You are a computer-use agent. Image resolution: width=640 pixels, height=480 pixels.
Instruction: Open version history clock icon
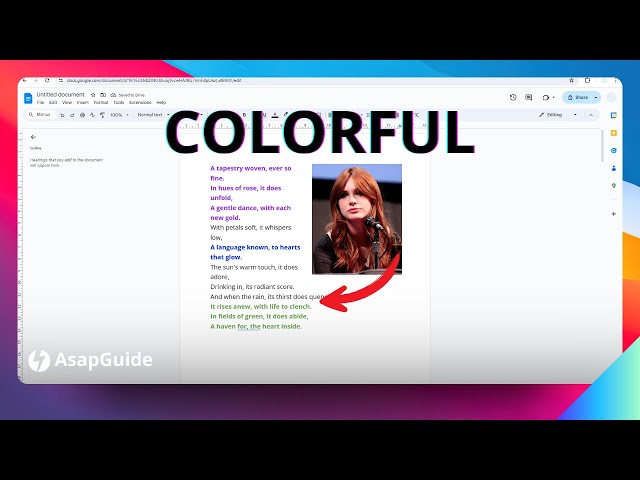513,97
